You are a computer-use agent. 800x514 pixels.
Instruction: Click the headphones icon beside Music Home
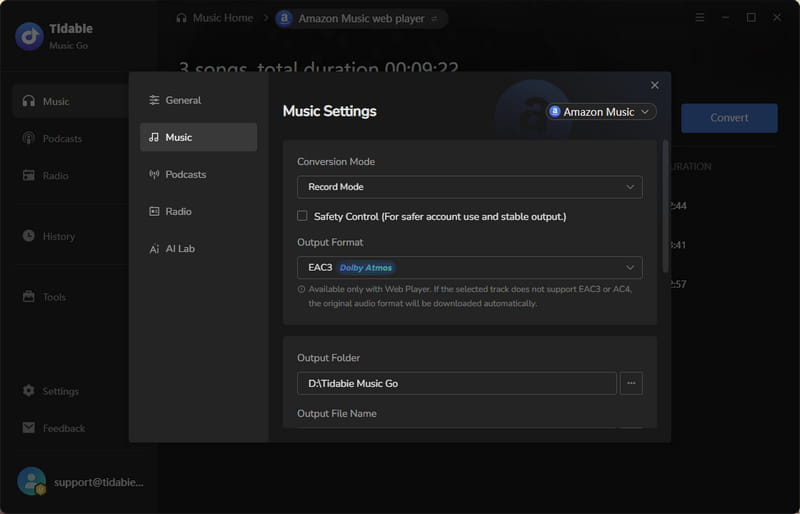[x=181, y=18]
